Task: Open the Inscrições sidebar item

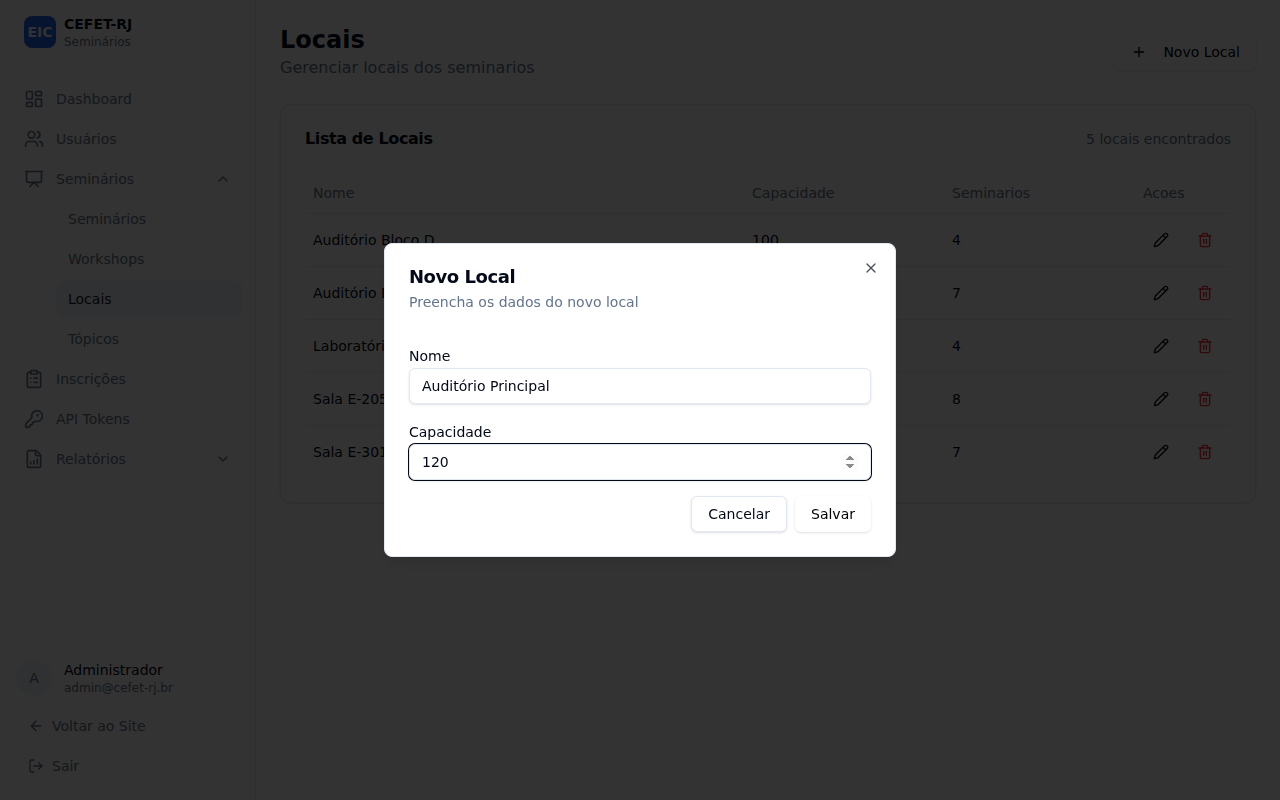Action: (128, 379)
